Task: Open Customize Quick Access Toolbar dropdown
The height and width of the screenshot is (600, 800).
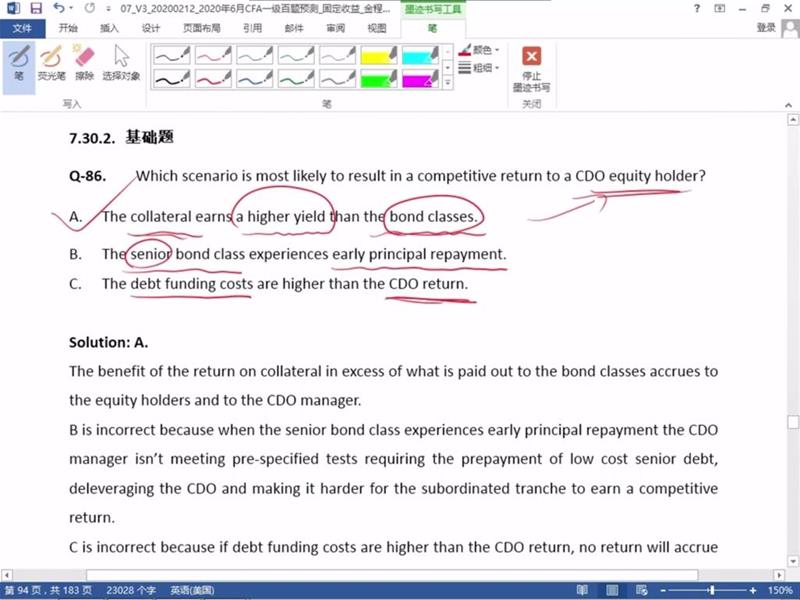Action: pyautogui.click(x=108, y=9)
